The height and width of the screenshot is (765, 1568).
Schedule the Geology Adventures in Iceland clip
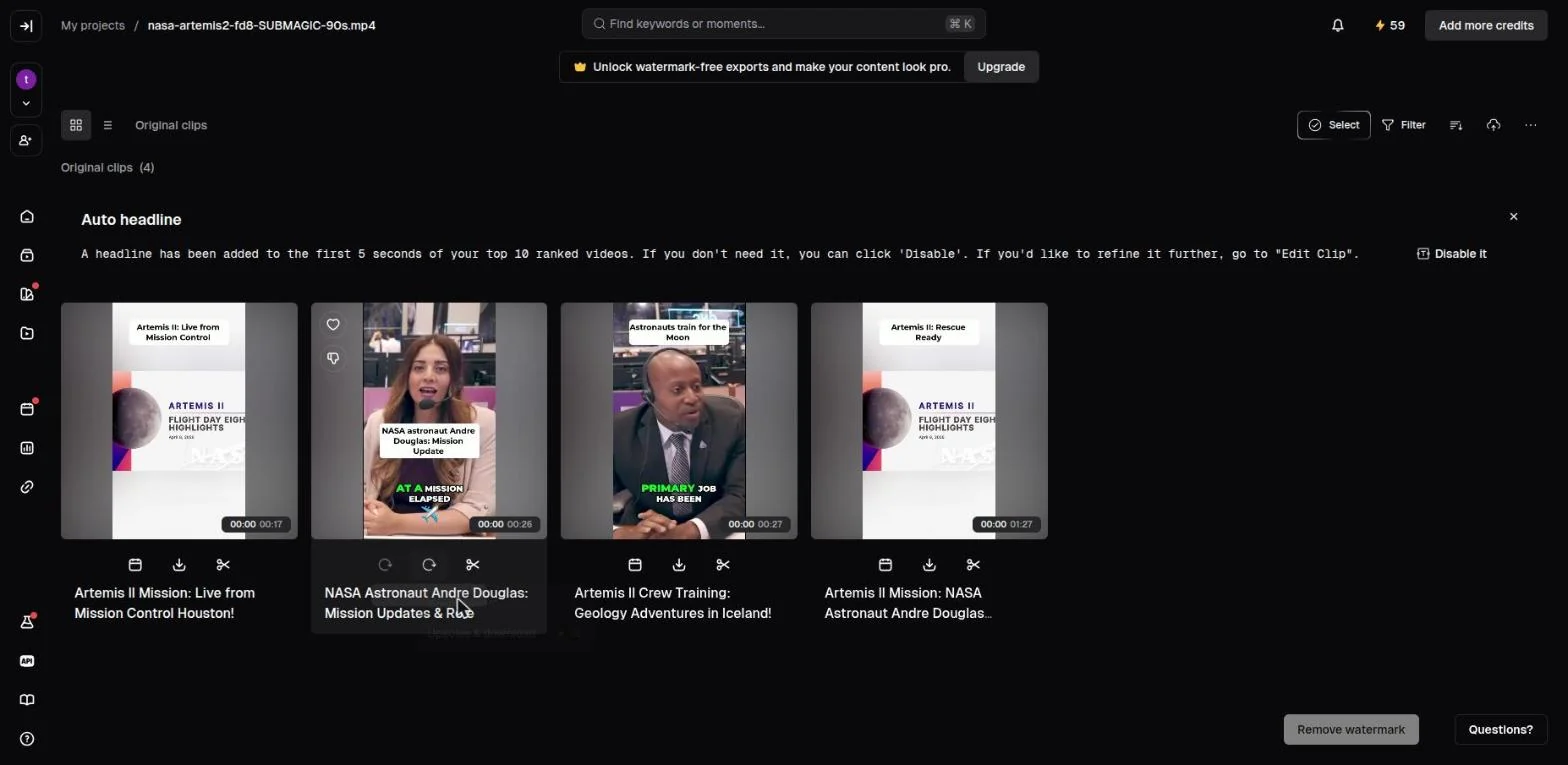click(635, 565)
